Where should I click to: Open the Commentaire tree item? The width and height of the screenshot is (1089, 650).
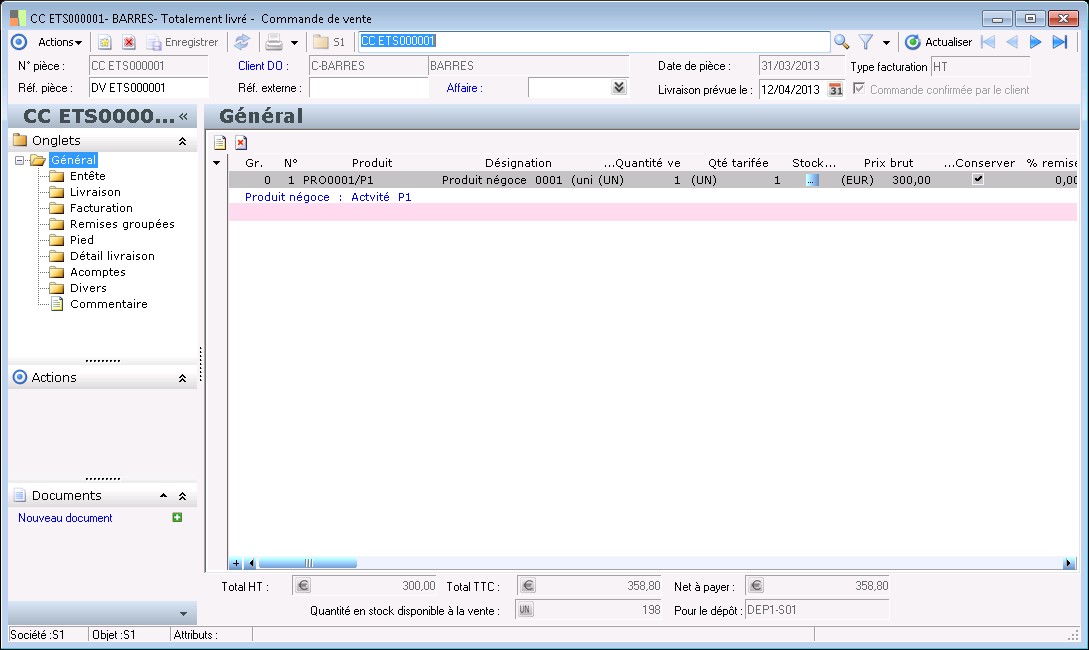tap(108, 304)
